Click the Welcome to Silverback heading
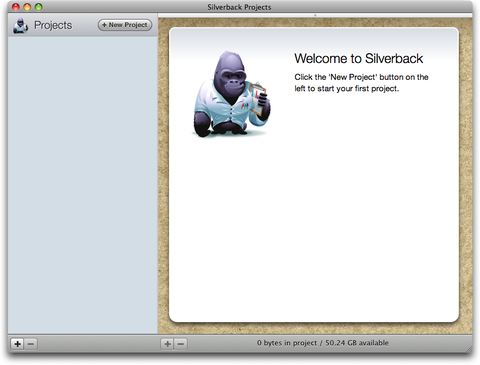The height and width of the screenshot is (365, 480). click(359, 59)
